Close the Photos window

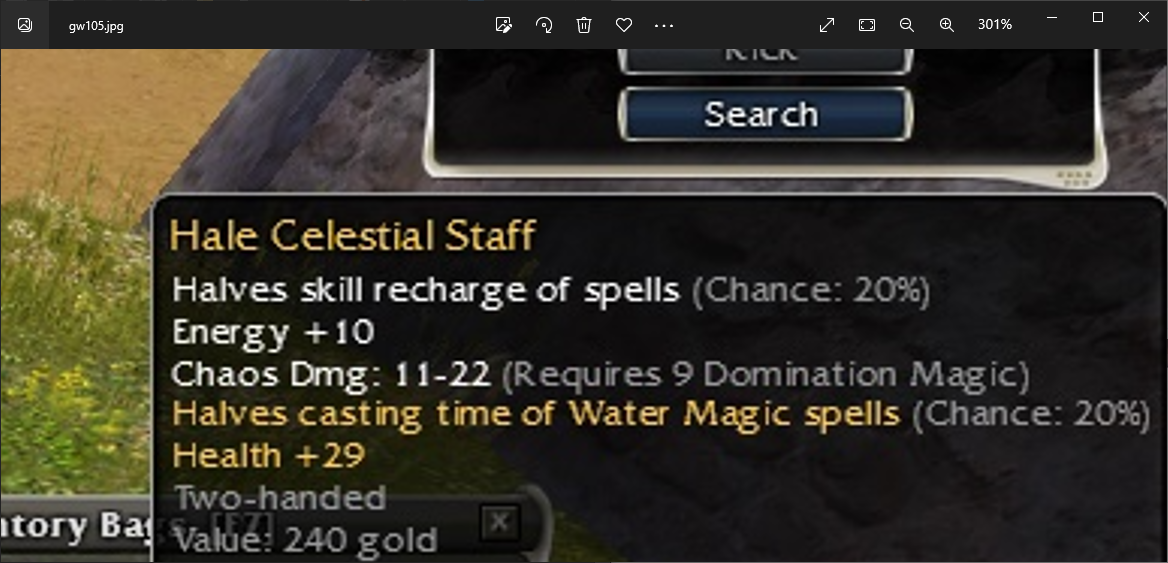point(1143,17)
